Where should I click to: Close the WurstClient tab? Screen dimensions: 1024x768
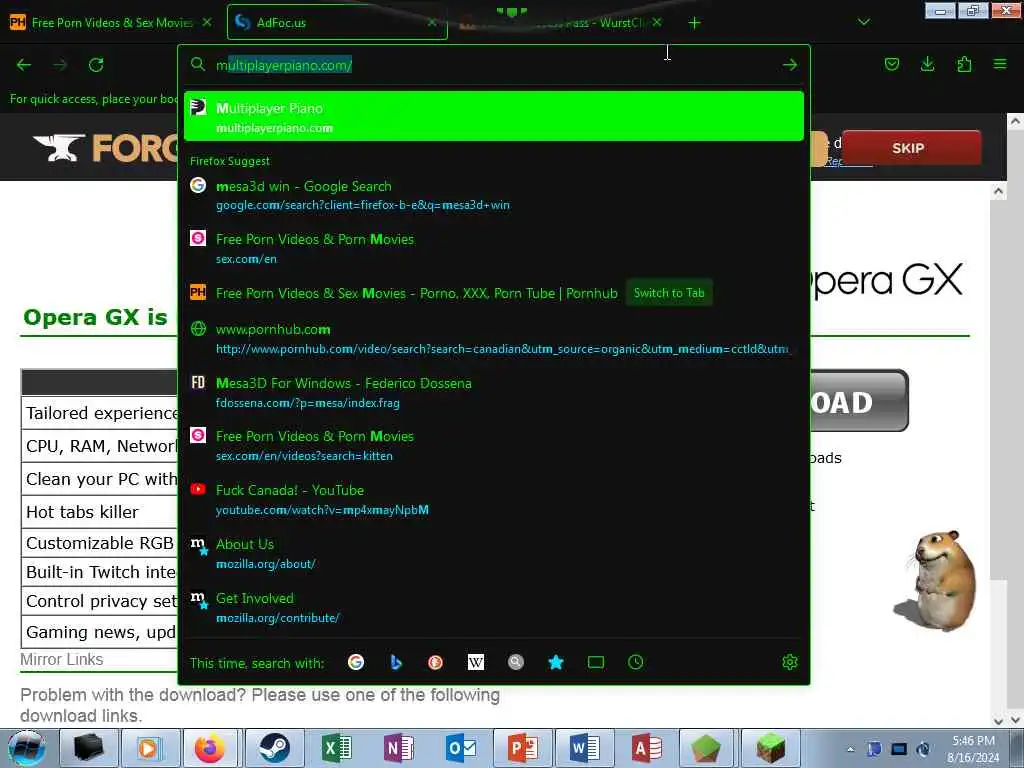tap(657, 22)
